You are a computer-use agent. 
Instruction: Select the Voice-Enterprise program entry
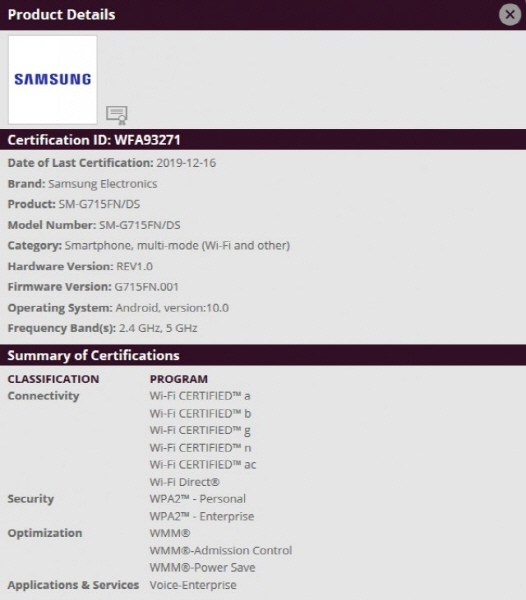pyautogui.click(x=193, y=585)
